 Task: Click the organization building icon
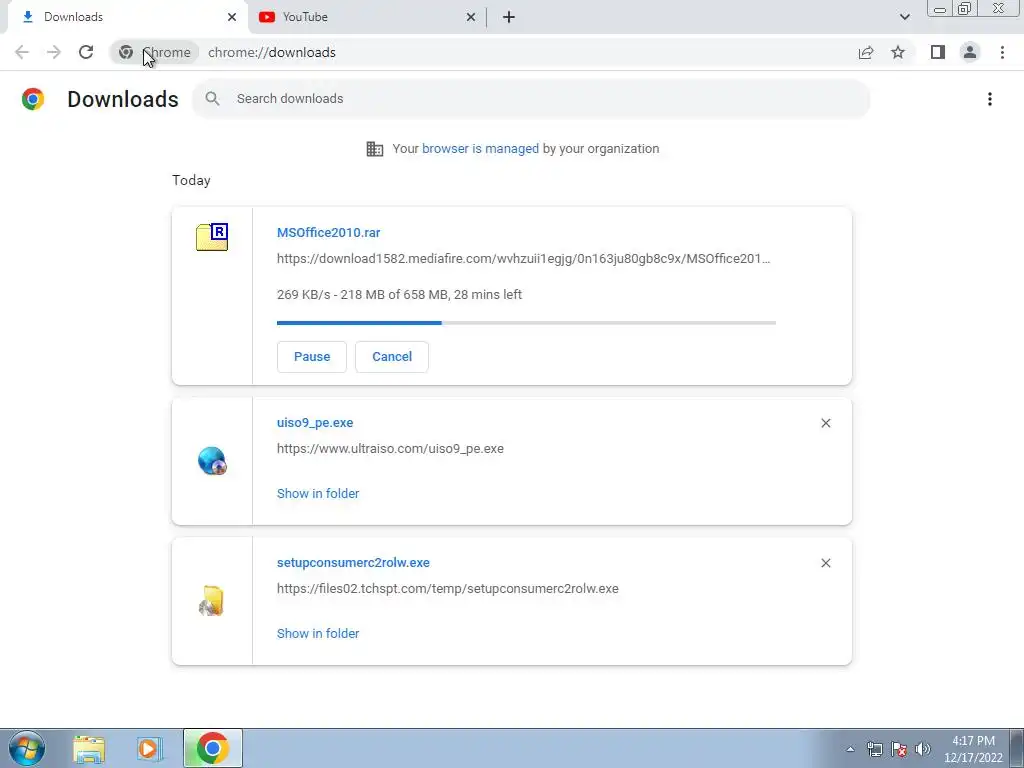pyautogui.click(x=375, y=149)
